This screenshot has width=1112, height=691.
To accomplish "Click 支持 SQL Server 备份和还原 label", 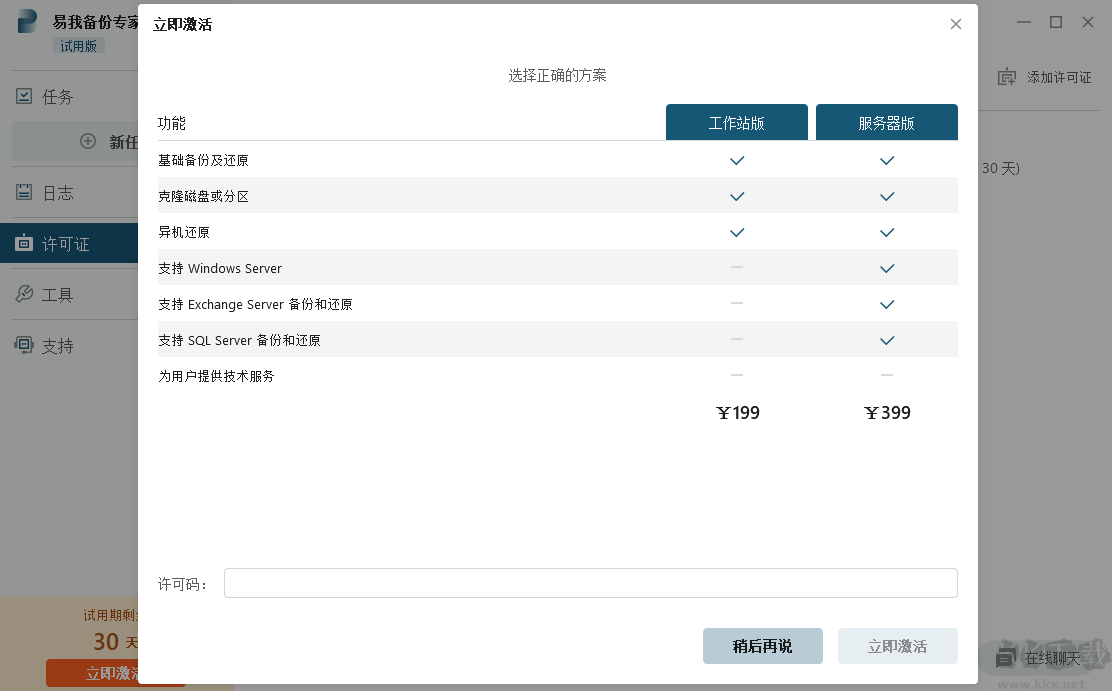I will pyautogui.click(x=239, y=341).
